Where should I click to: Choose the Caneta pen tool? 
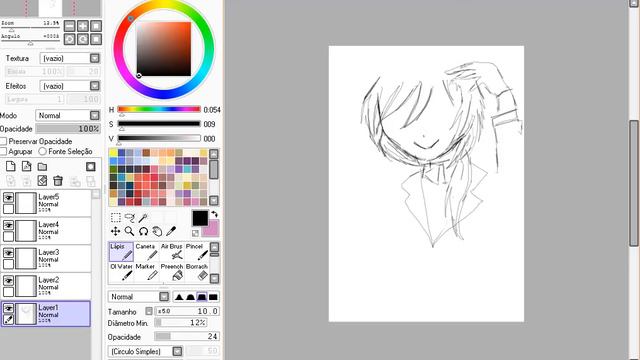point(146,252)
